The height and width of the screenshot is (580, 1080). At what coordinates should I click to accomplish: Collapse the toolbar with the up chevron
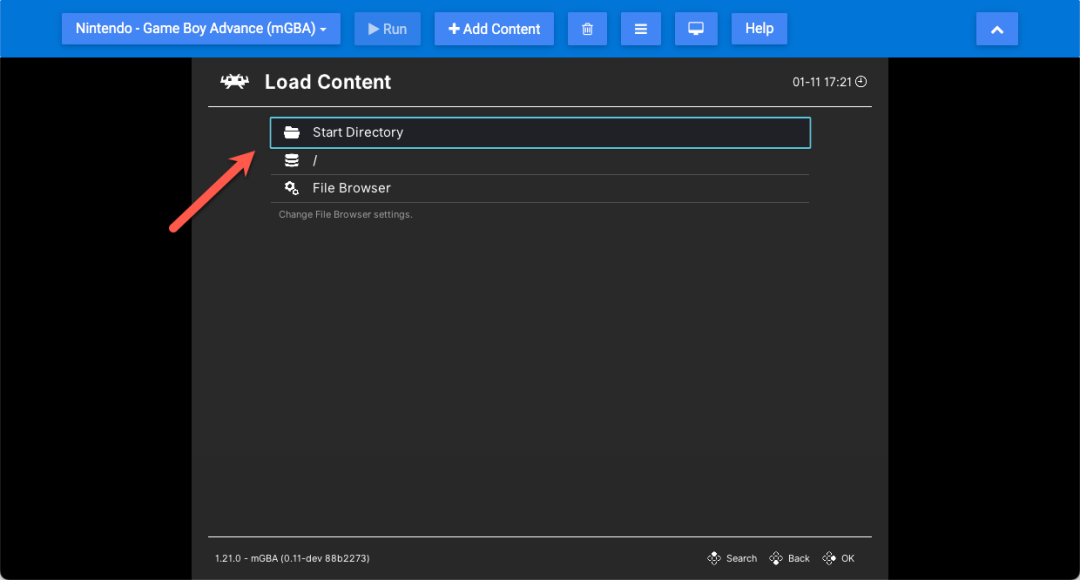coord(997,29)
